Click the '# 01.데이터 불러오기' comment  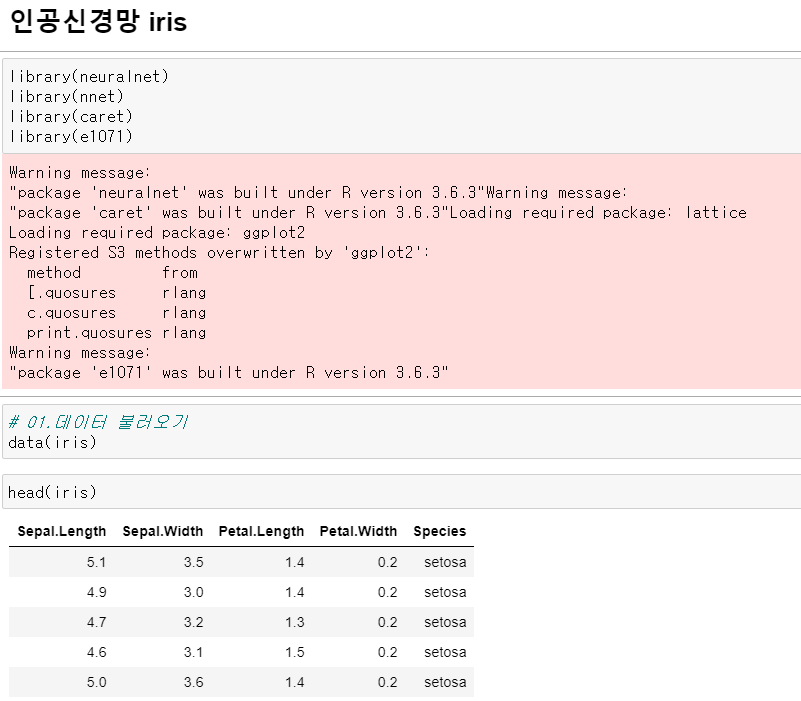pyautogui.click(x=98, y=422)
